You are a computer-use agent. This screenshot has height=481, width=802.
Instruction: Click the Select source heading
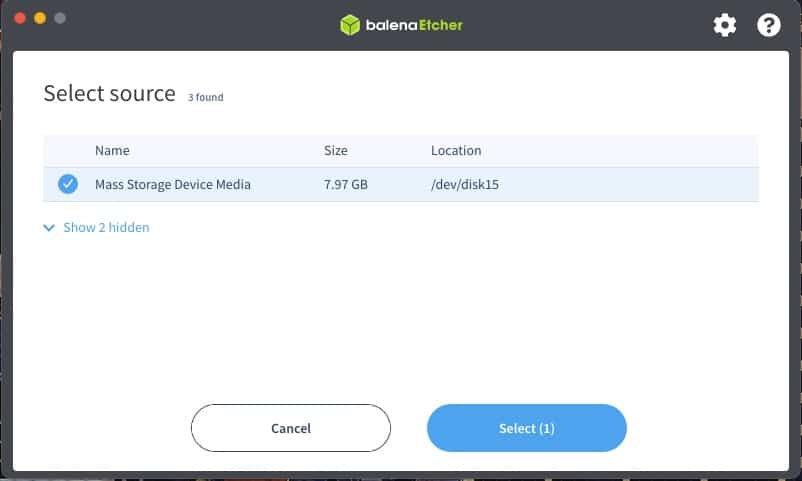(109, 94)
